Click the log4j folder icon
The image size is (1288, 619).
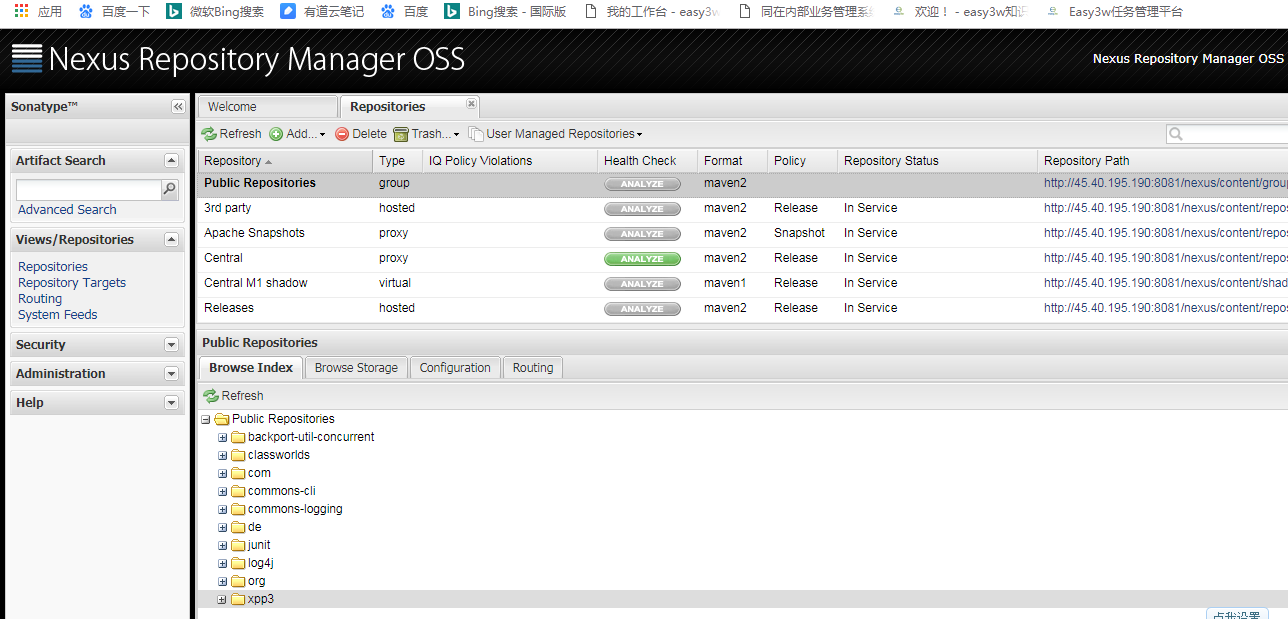tap(238, 563)
